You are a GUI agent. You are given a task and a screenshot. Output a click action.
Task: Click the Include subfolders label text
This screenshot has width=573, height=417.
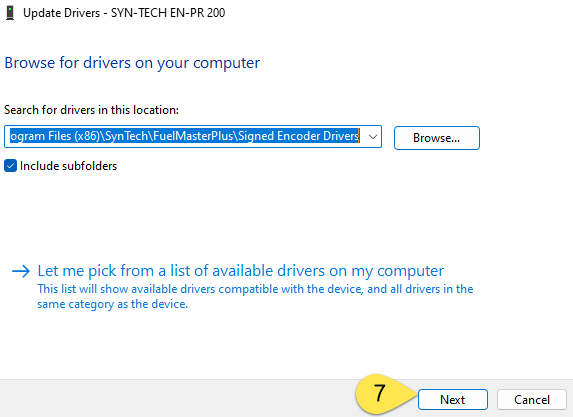[68, 166]
